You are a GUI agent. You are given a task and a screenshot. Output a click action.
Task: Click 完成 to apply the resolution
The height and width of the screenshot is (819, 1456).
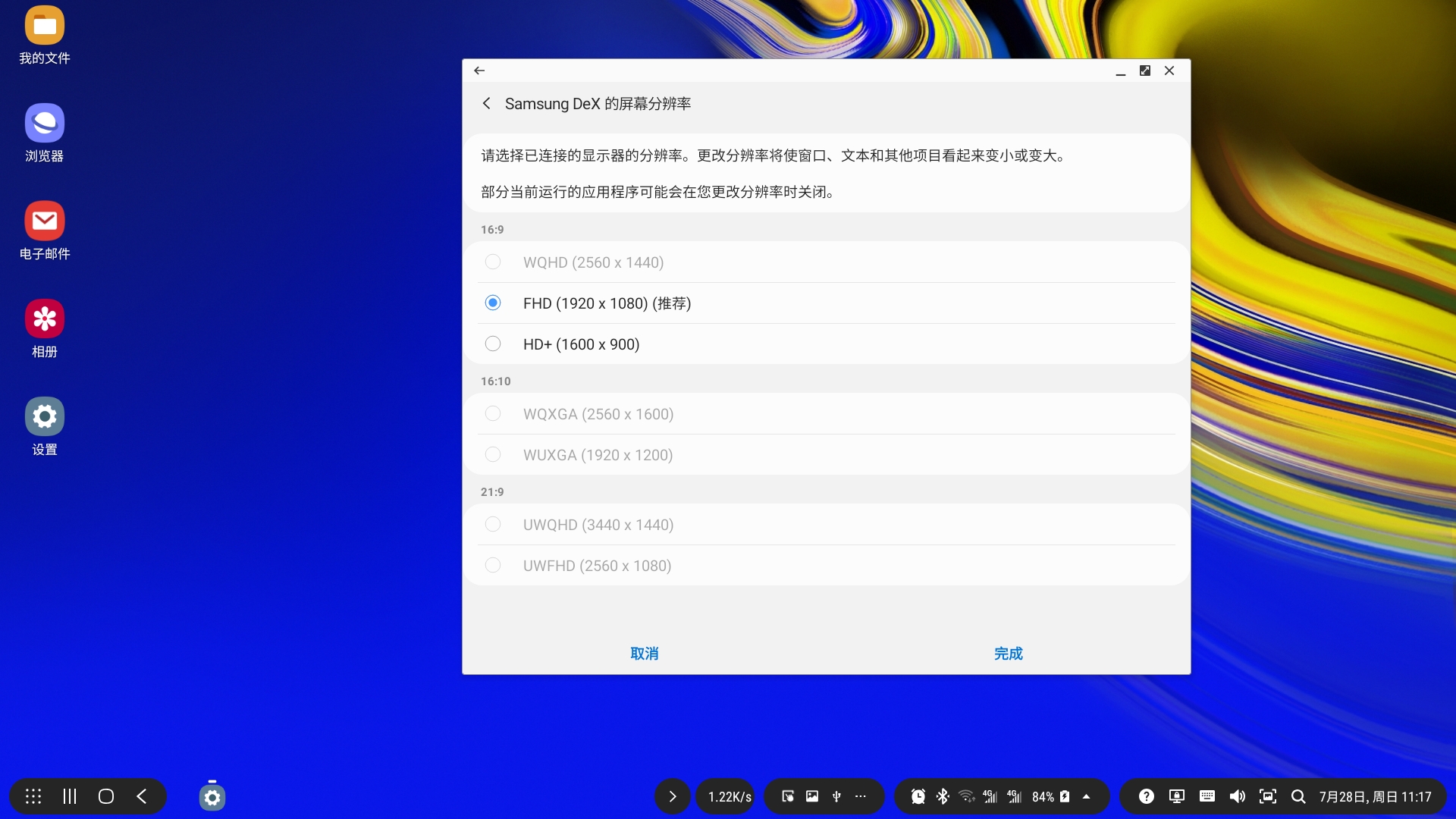1007,653
